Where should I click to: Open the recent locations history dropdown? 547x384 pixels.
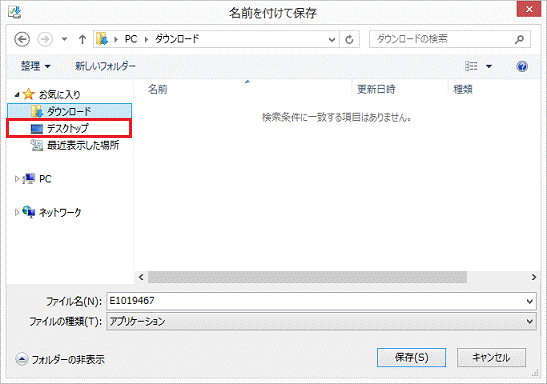click(64, 39)
